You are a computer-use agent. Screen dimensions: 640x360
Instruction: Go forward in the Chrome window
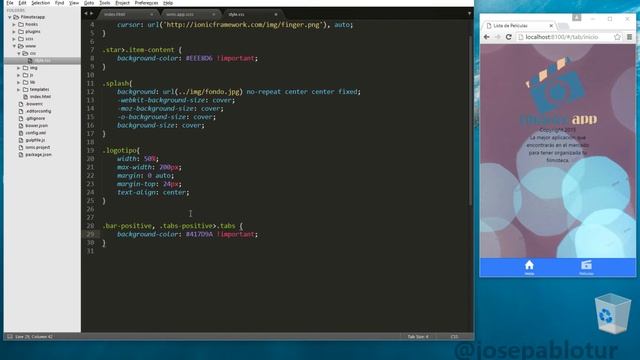pyautogui.click(x=498, y=37)
